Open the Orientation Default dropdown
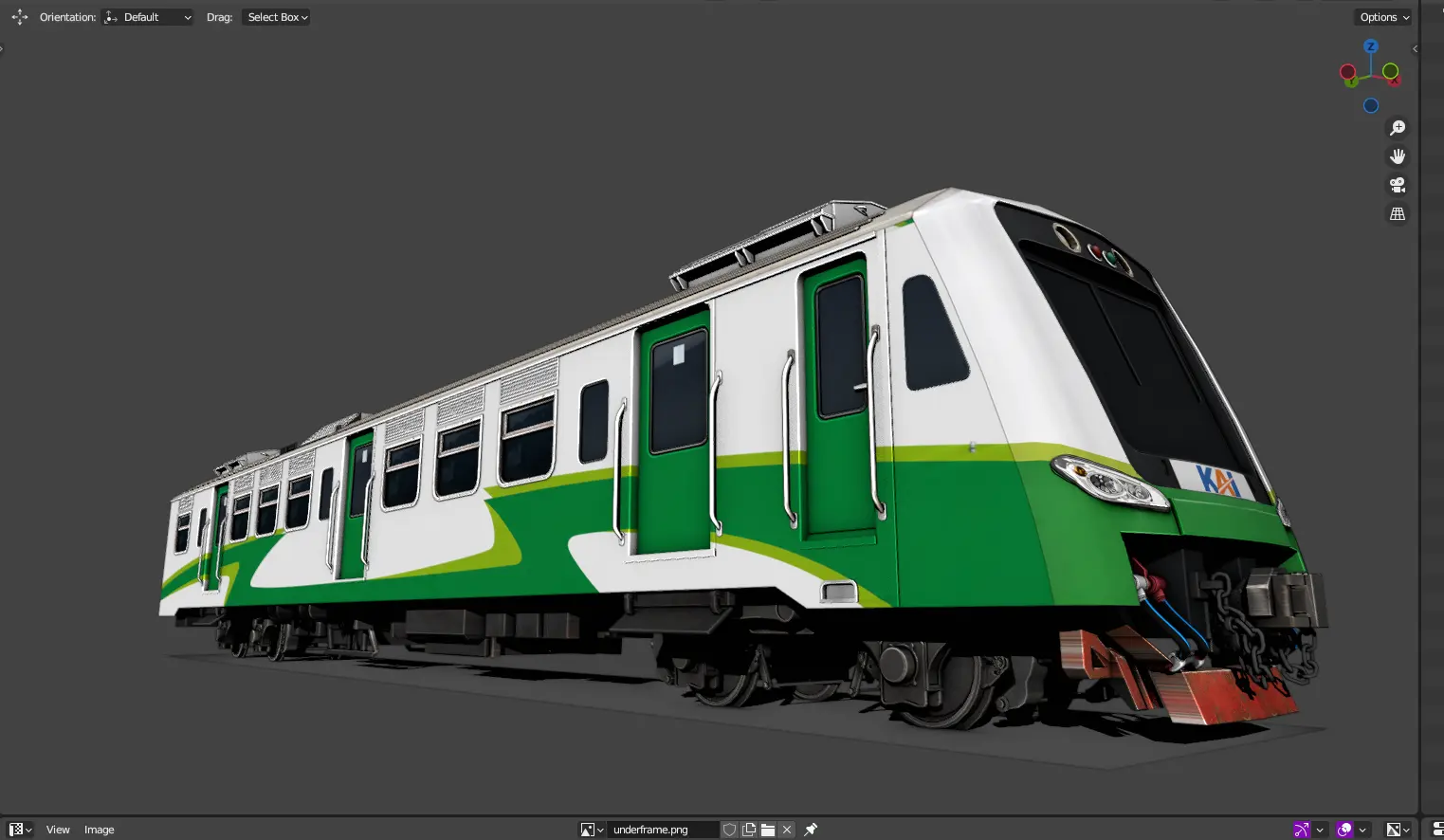Image resolution: width=1444 pixels, height=840 pixels. point(148,17)
